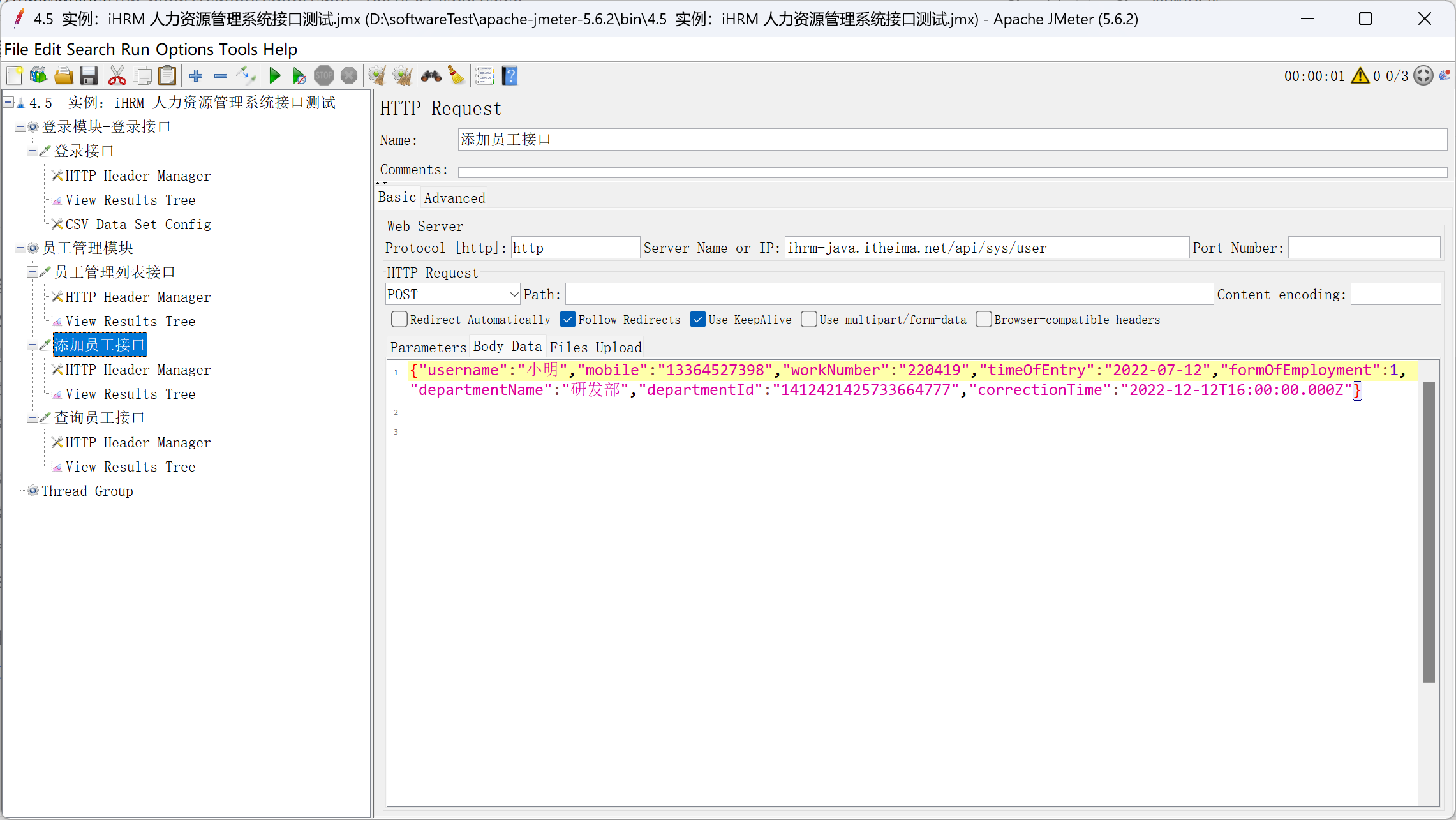This screenshot has width=1456, height=820.
Task: Open the Templates icon in toolbar
Action: (x=38, y=76)
